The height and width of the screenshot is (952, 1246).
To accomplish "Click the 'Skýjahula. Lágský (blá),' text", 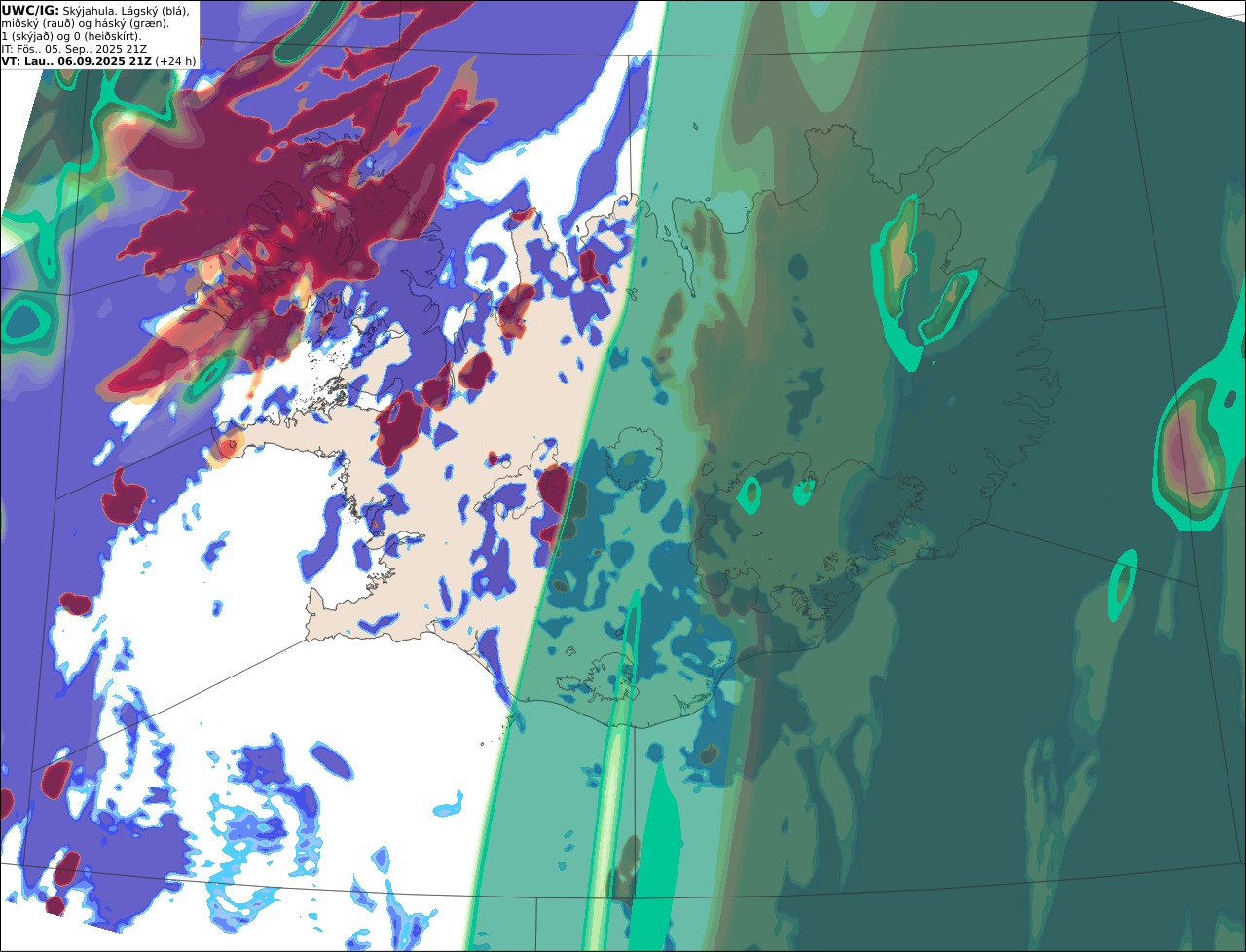I will click(x=125, y=10).
